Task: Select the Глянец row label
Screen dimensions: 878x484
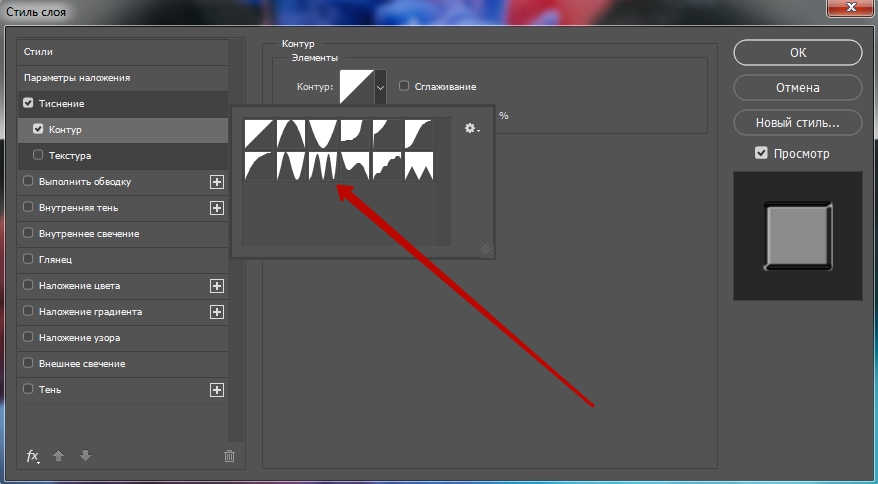Action: tap(55, 260)
